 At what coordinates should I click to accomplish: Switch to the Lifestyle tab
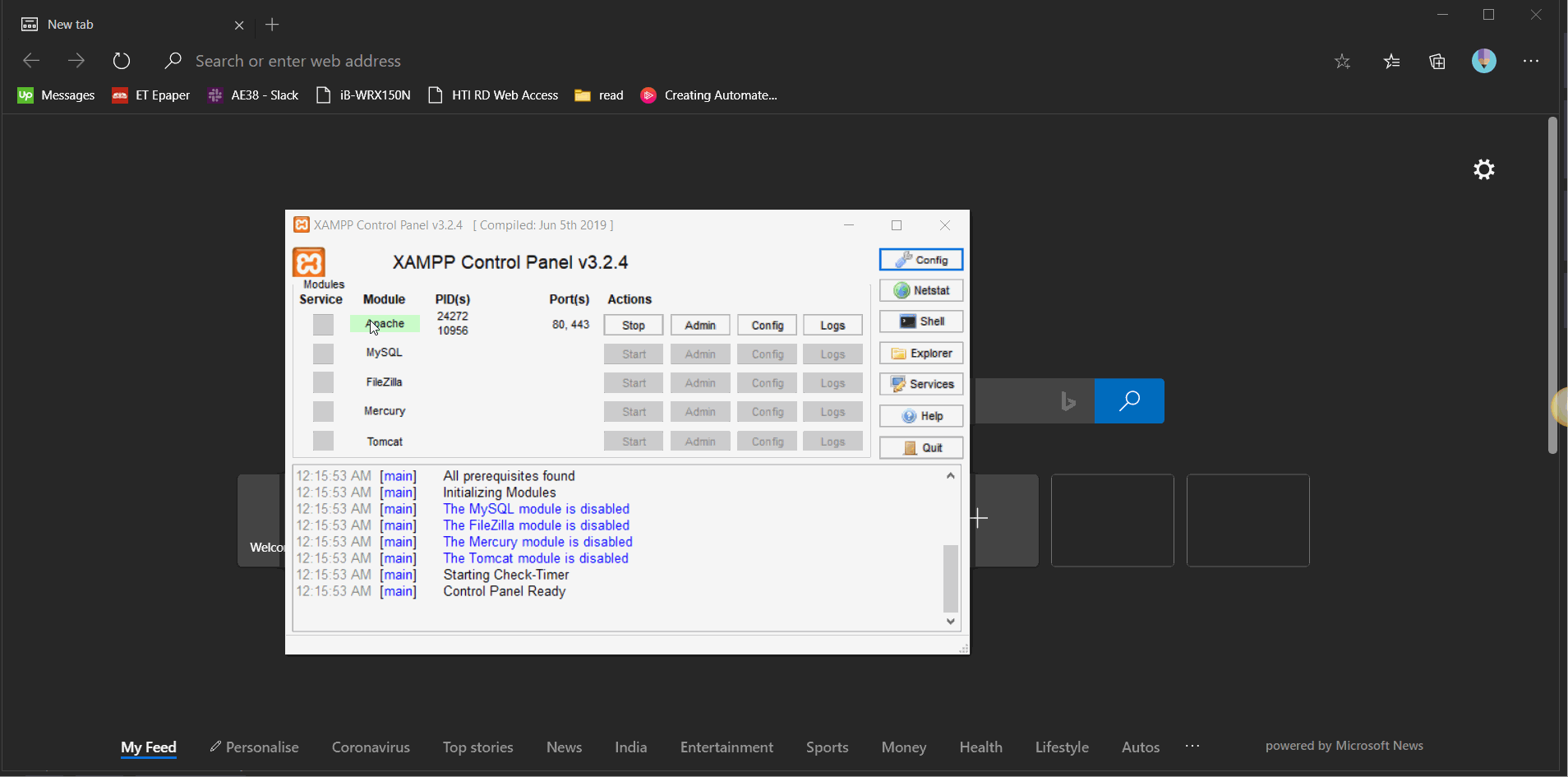click(1062, 747)
